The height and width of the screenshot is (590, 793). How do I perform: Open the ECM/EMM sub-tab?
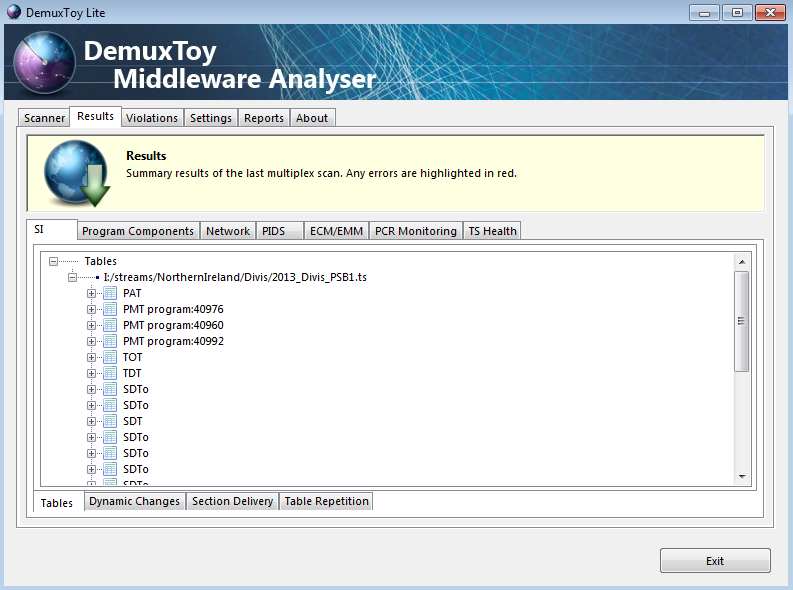(336, 231)
